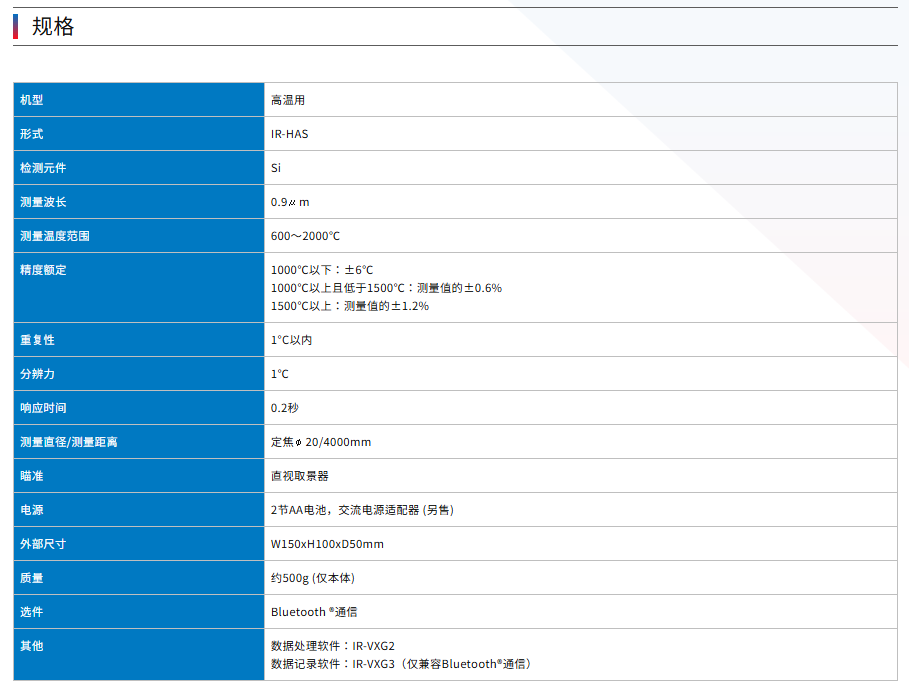Click the 高温用 value cell
Image resolution: width=909 pixels, height=689 pixels.
[x=288, y=100]
